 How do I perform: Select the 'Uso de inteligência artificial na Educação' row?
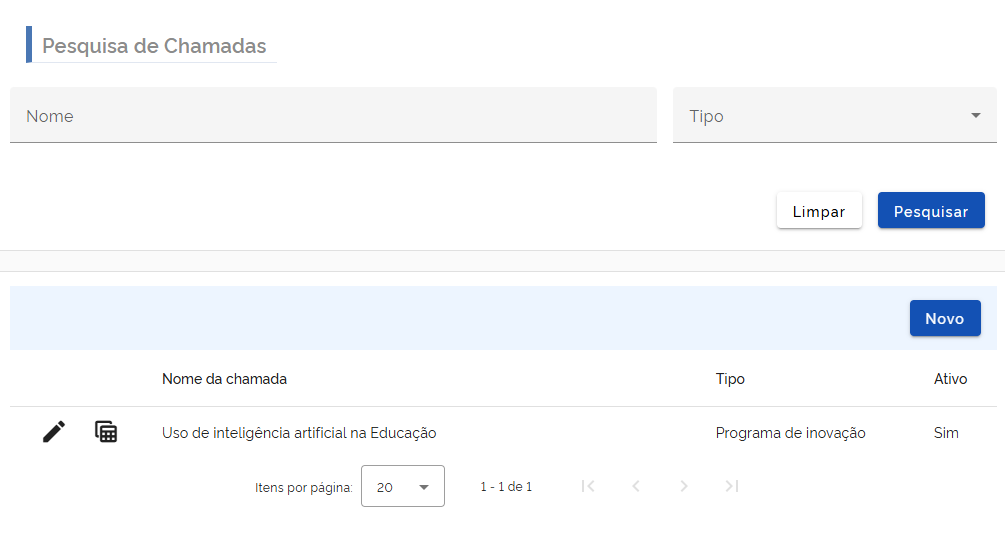pos(299,433)
